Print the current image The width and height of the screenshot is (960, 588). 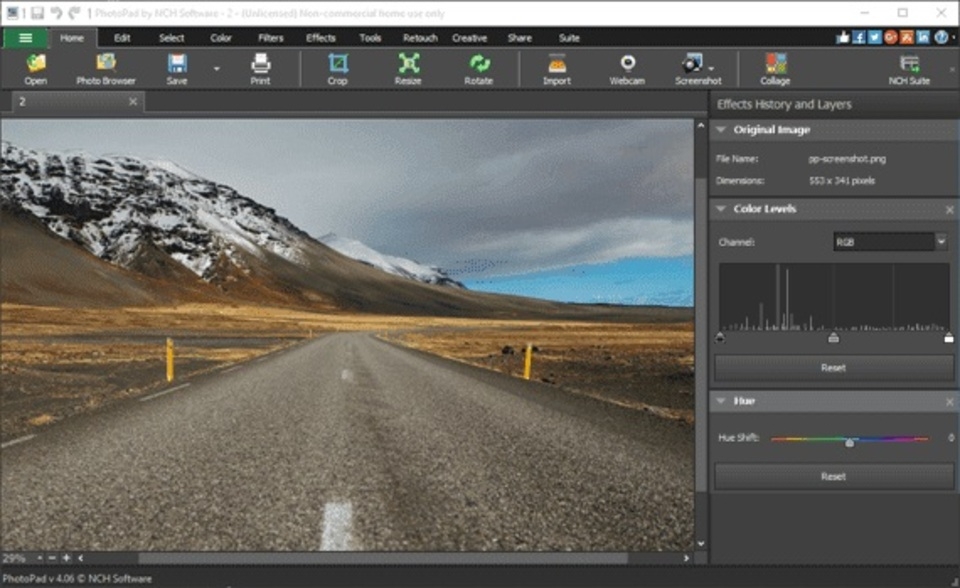[x=260, y=68]
